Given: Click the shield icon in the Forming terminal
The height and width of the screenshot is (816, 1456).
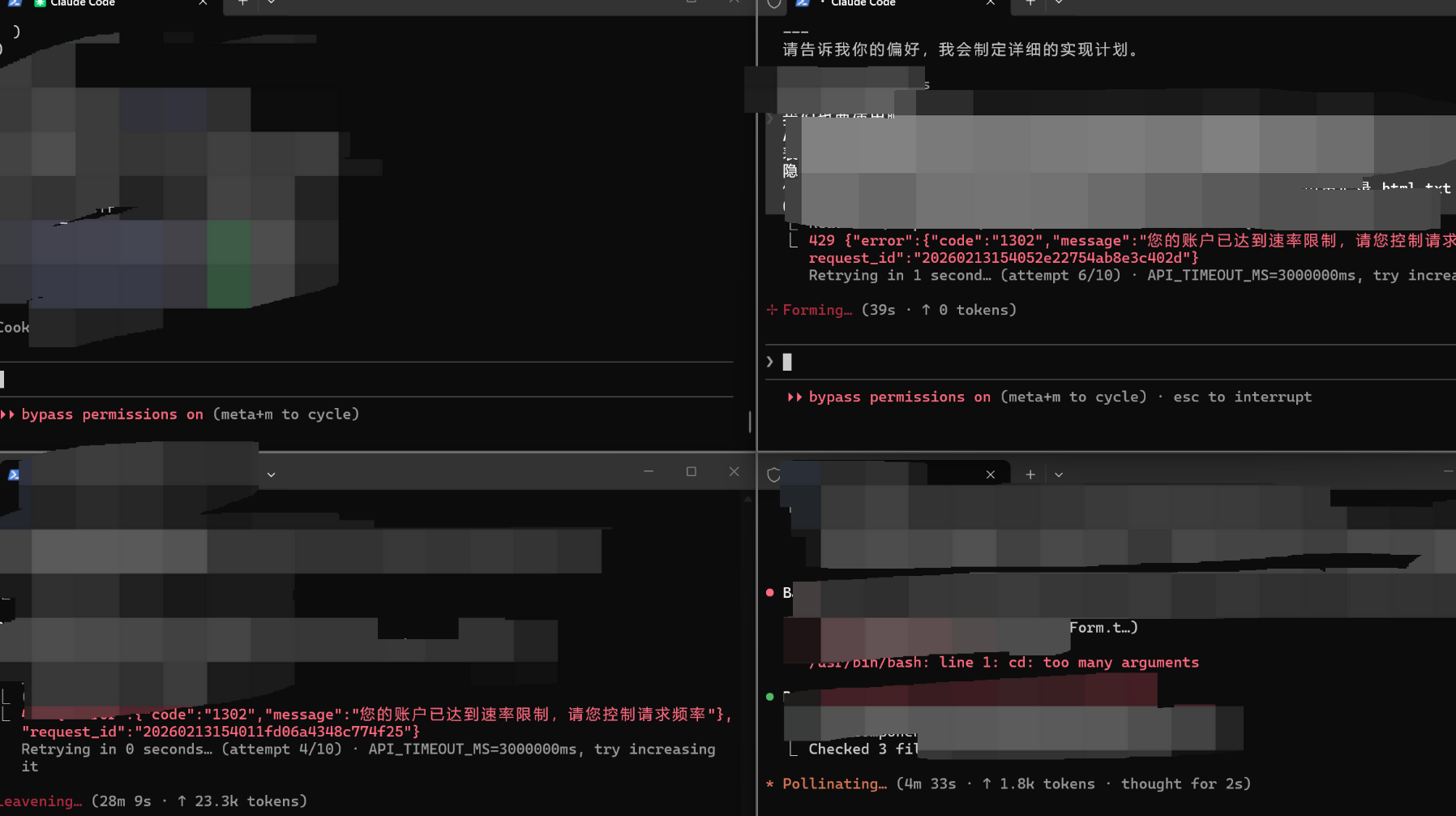Looking at the screenshot, I should [x=773, y=4].
